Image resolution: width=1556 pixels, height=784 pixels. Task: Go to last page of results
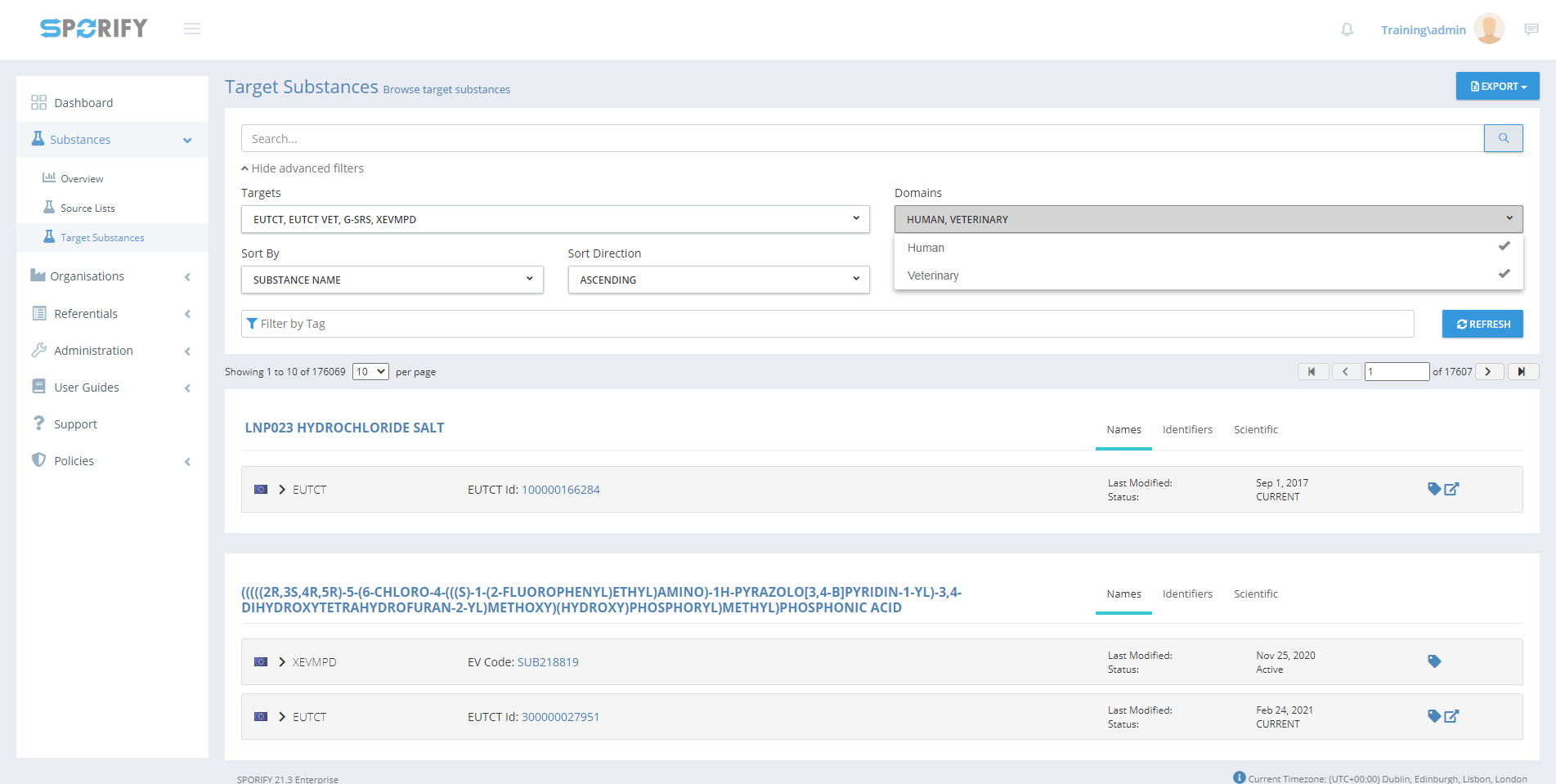1522,372
